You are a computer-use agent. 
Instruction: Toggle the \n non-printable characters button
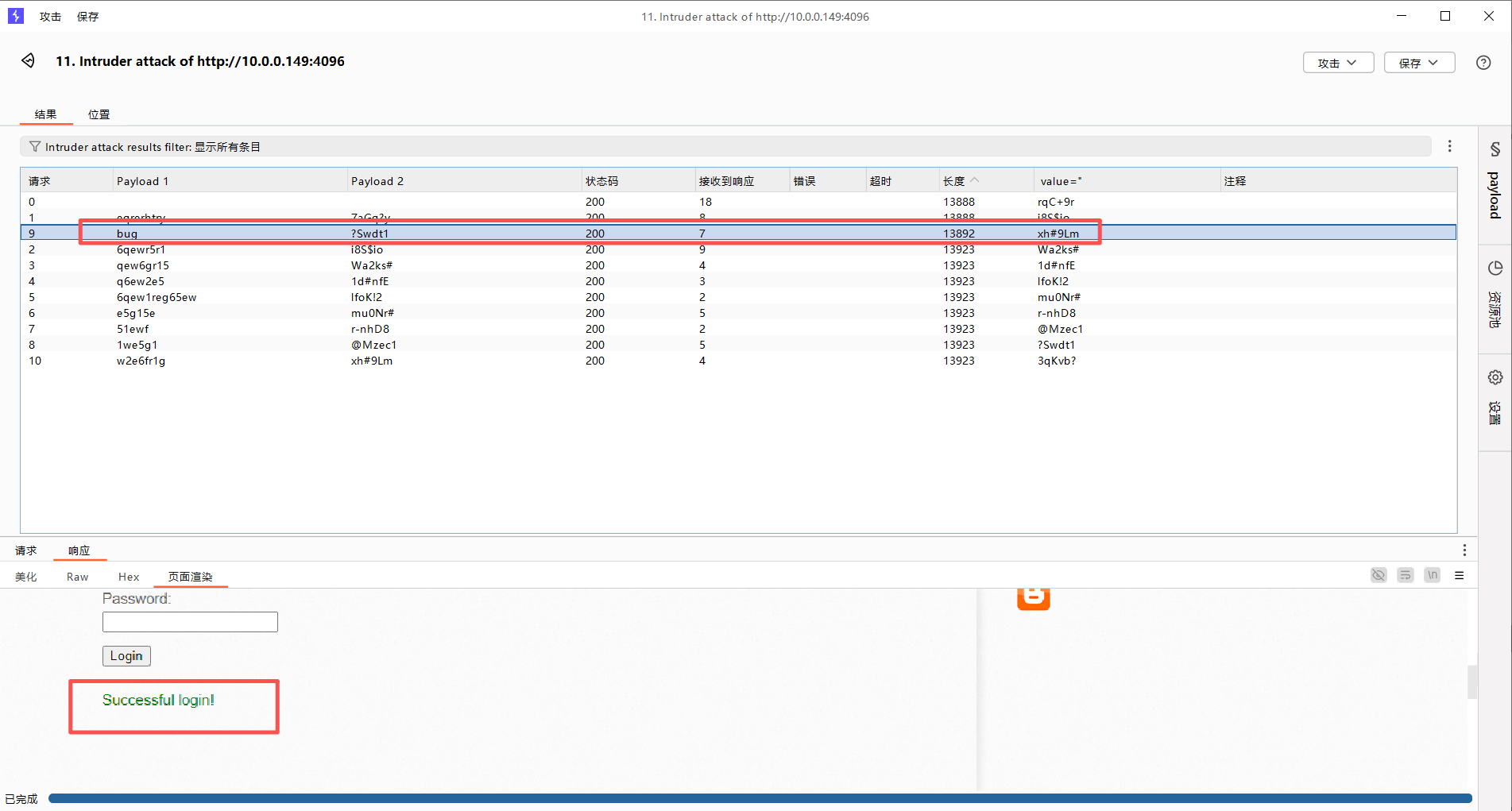click(1433, 575)
